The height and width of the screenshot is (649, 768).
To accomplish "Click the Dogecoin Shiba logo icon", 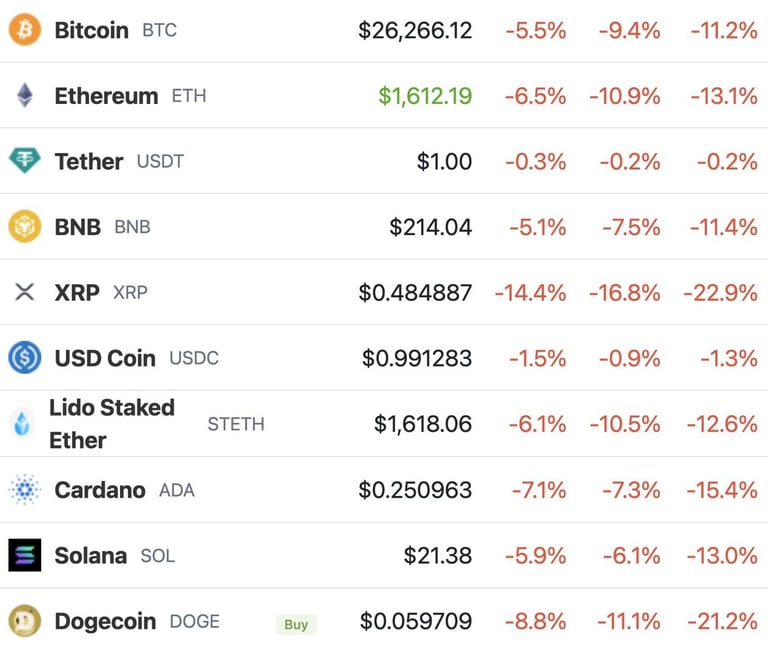I will [x=25, y=621].
